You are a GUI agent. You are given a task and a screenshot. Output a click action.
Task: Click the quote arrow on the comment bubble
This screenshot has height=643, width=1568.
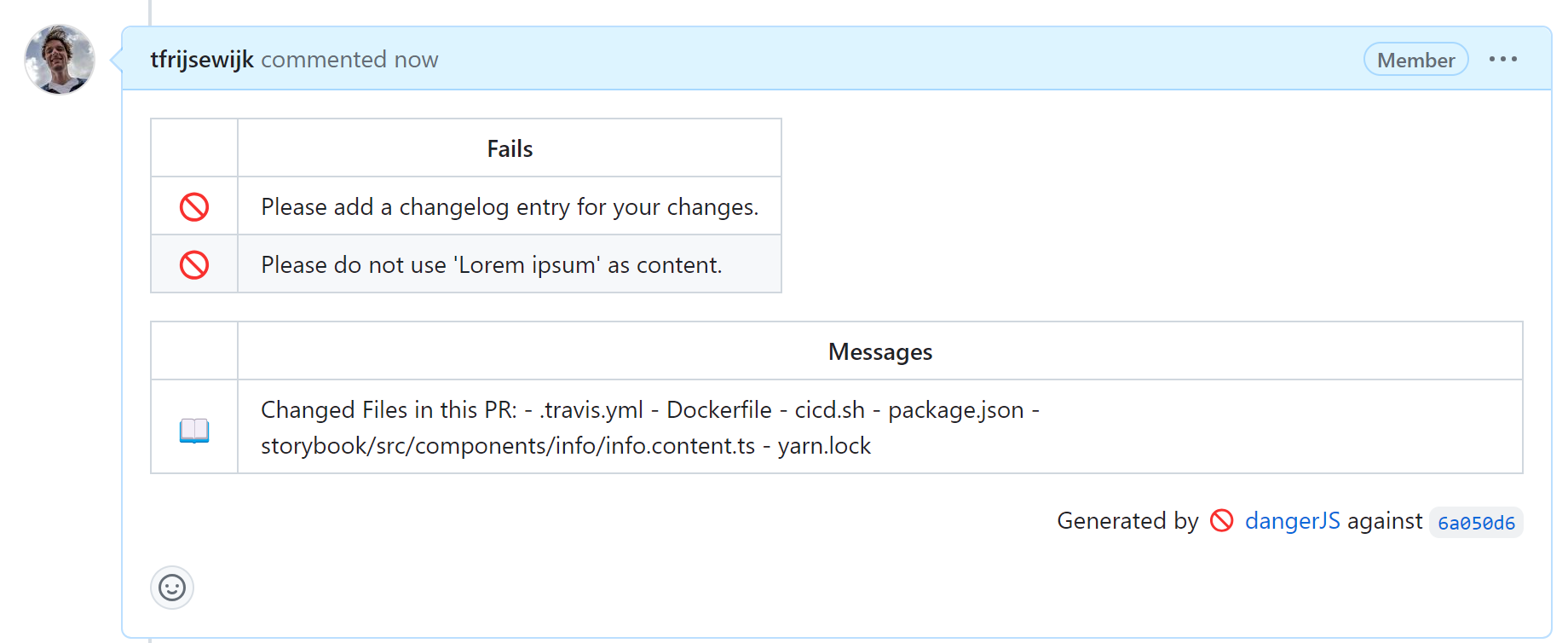coord(116,60)
